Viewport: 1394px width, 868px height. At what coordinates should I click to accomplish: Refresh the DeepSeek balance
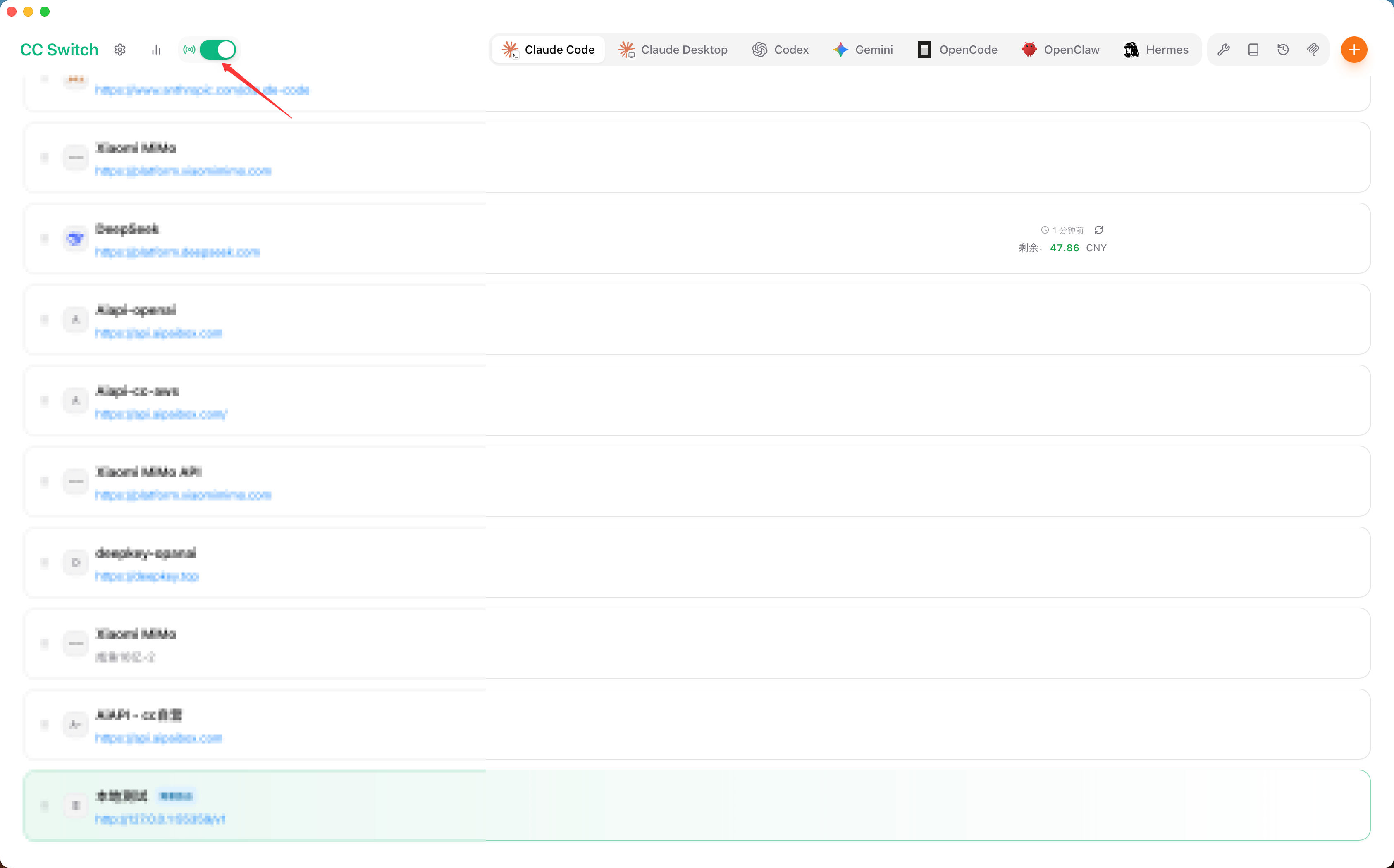(x=1099, y=230)
